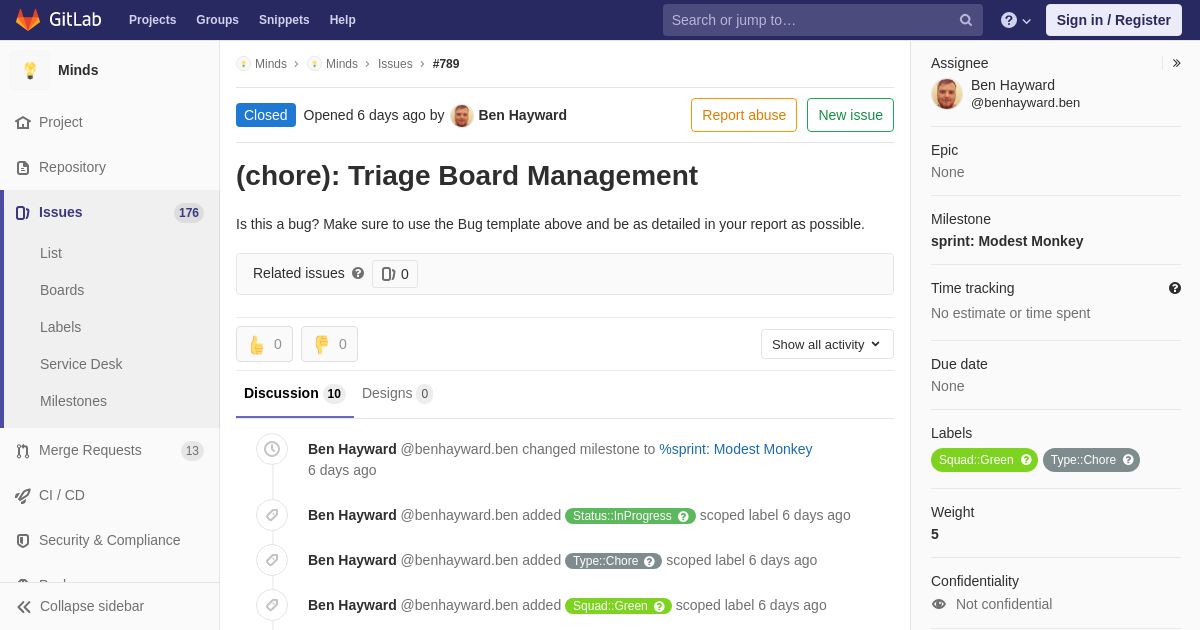Click the thumbs down reaction button
Viewport: 1200px width, 630px height.
(329, 344)
